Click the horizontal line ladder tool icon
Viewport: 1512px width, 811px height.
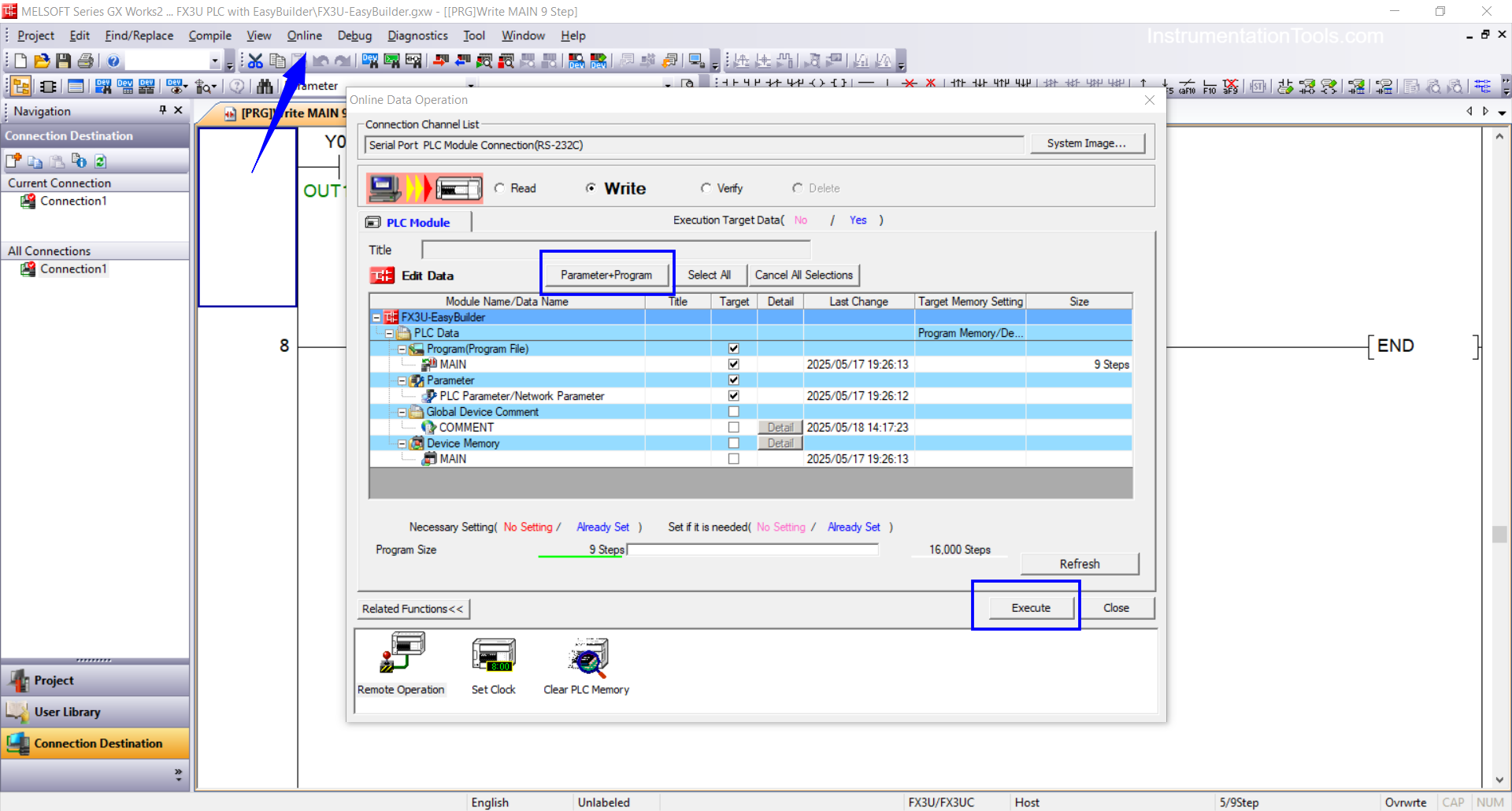[x=866, y=84]
